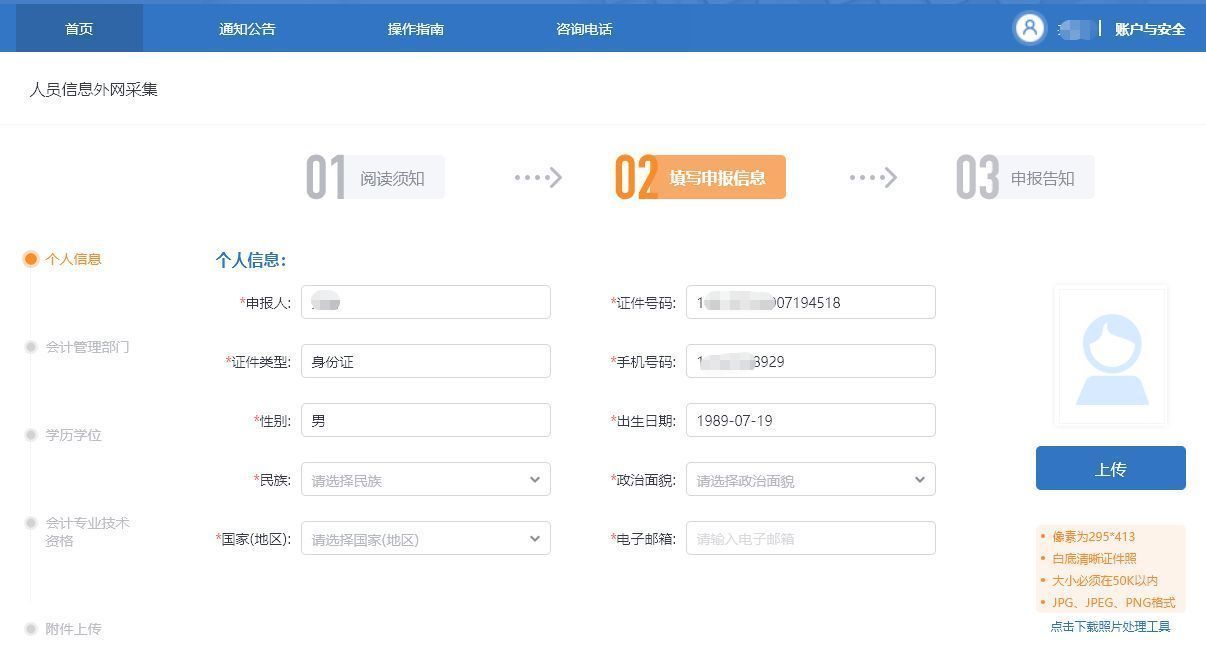Open the 咨询电话 tab
This screenshot has width=1206, height=652.
584,28
